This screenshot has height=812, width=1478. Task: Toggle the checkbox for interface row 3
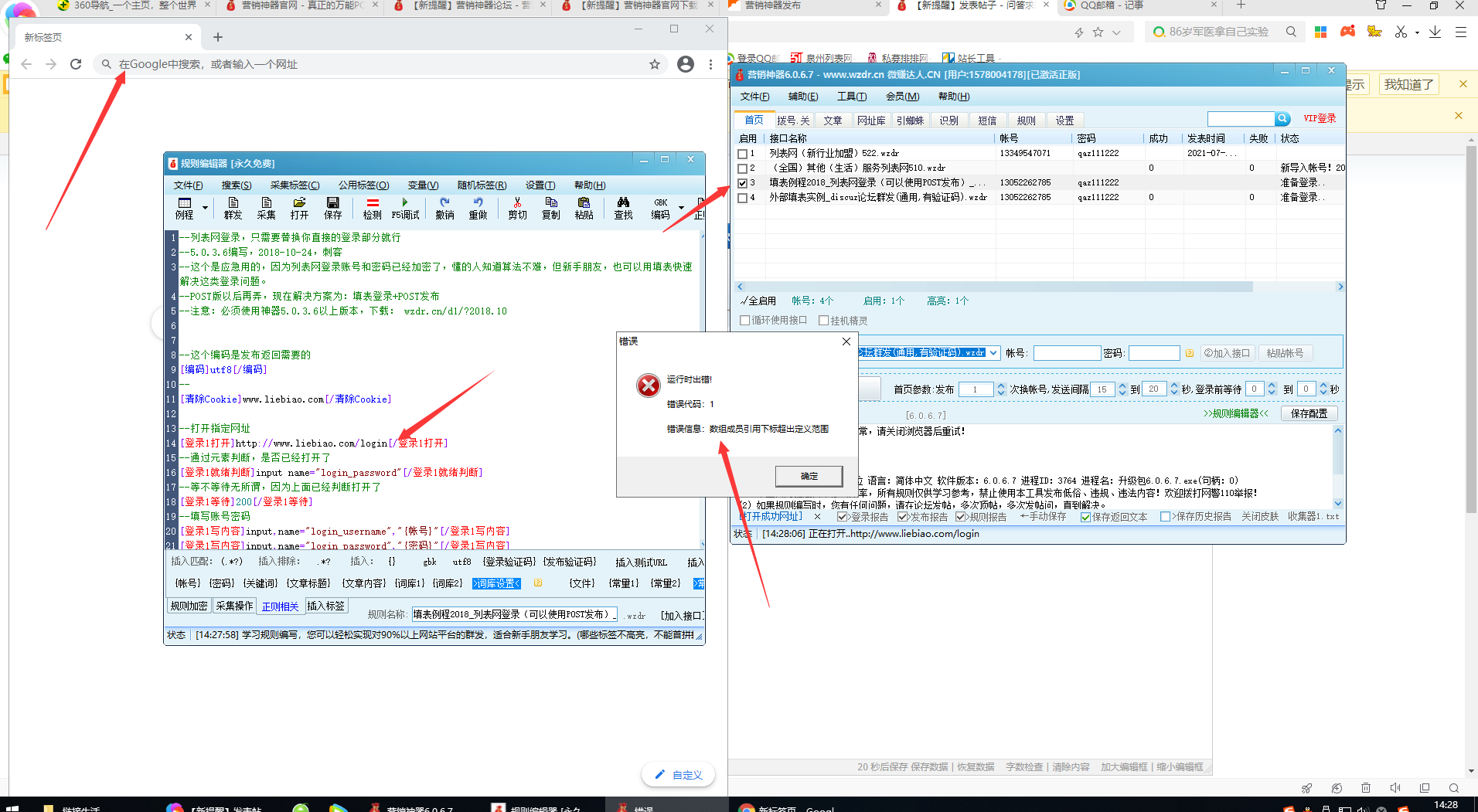point(743,183)
